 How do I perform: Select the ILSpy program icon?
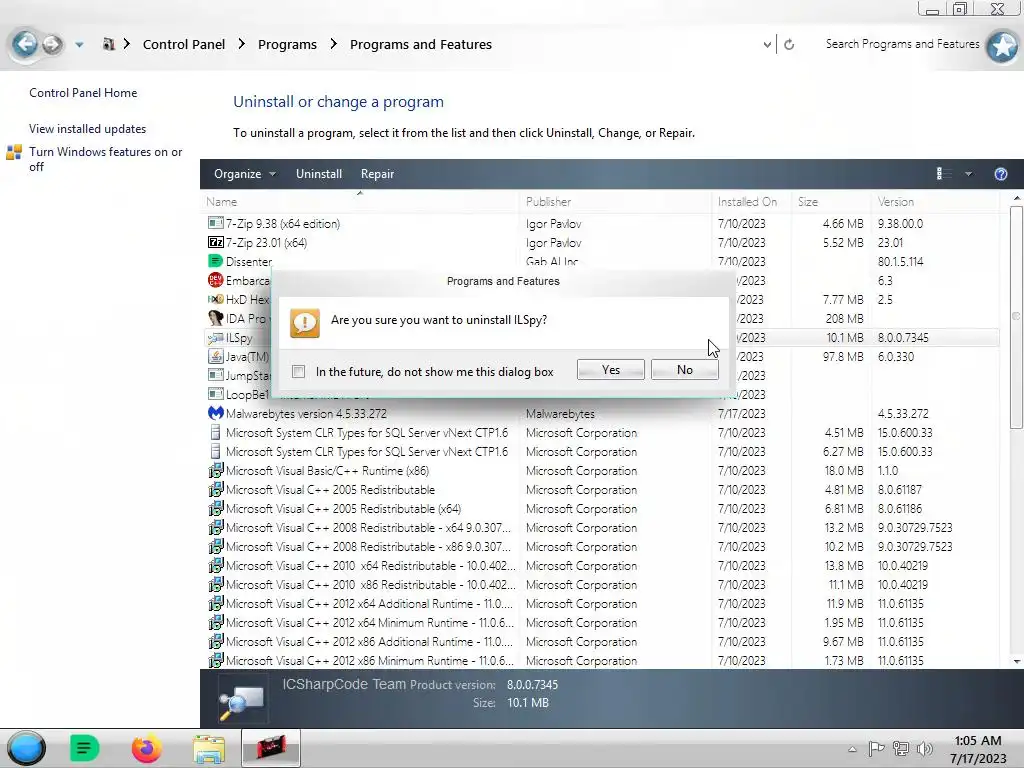tap(216, 338)
